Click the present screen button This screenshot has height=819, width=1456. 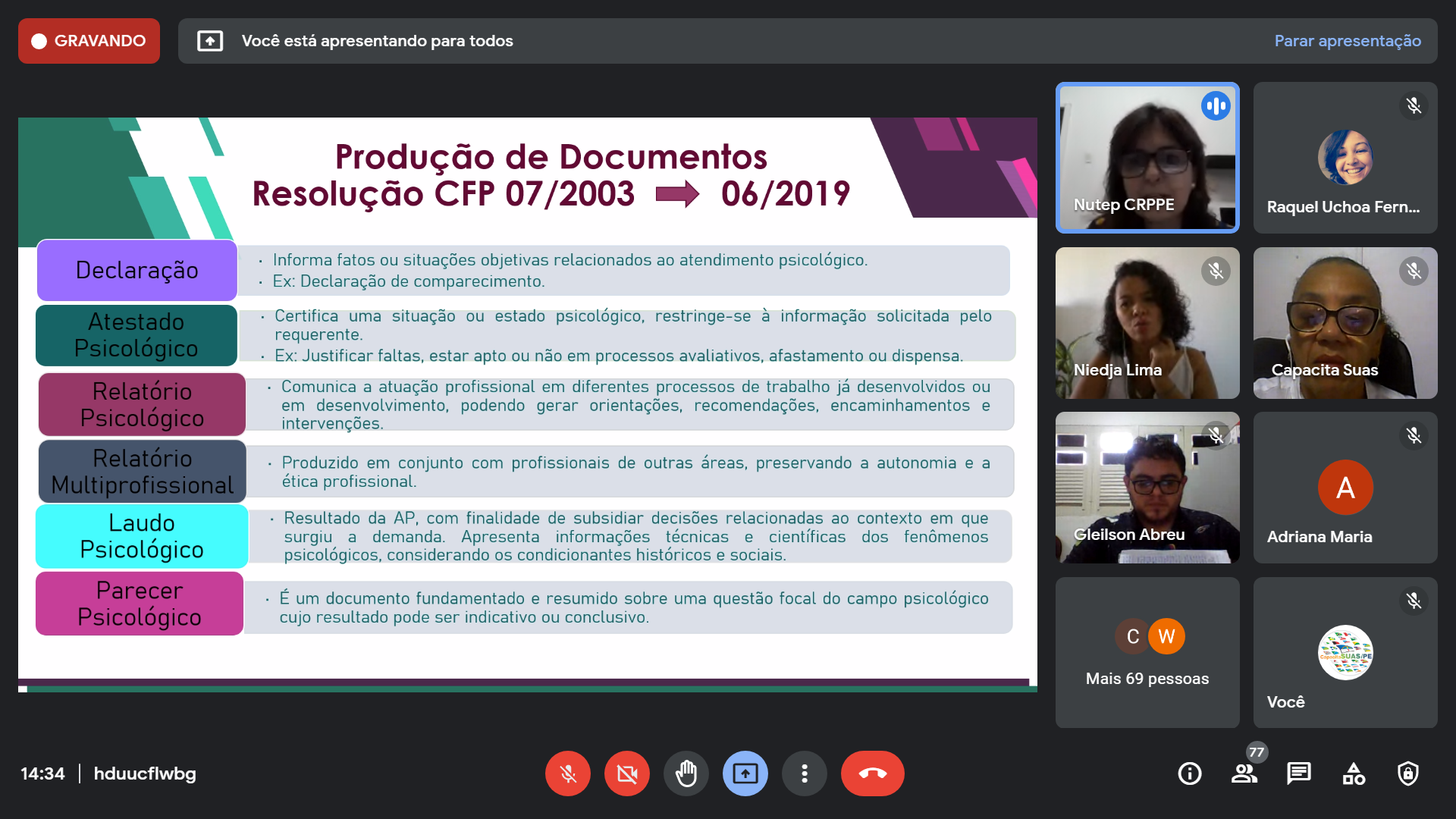tap(745, 773)
